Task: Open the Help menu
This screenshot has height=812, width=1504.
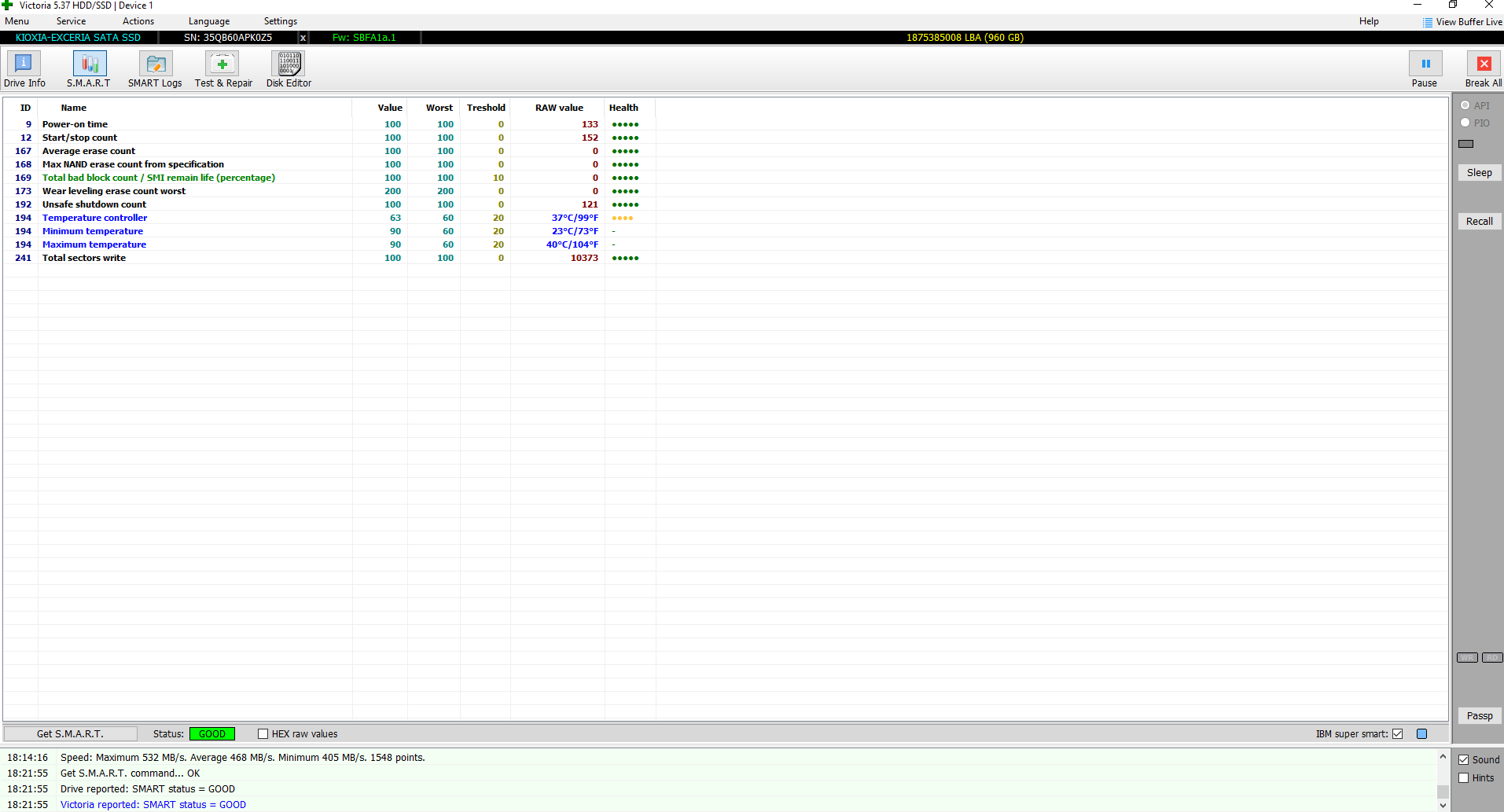Action: (x=1369, y=21)
